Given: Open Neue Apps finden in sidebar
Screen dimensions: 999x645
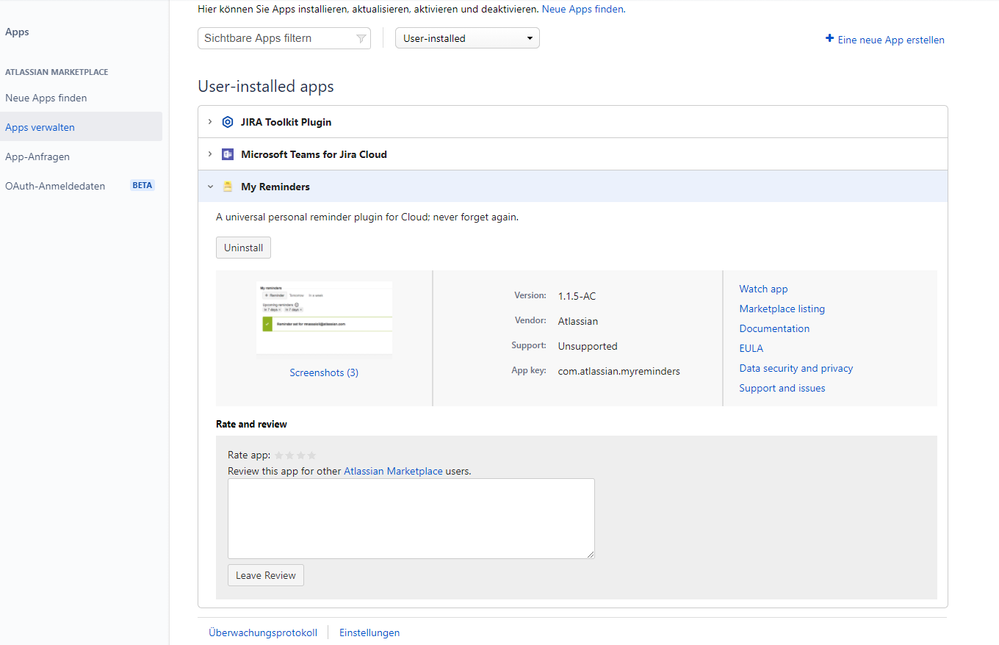Looking at the screenshot, I should pos(46,98).
